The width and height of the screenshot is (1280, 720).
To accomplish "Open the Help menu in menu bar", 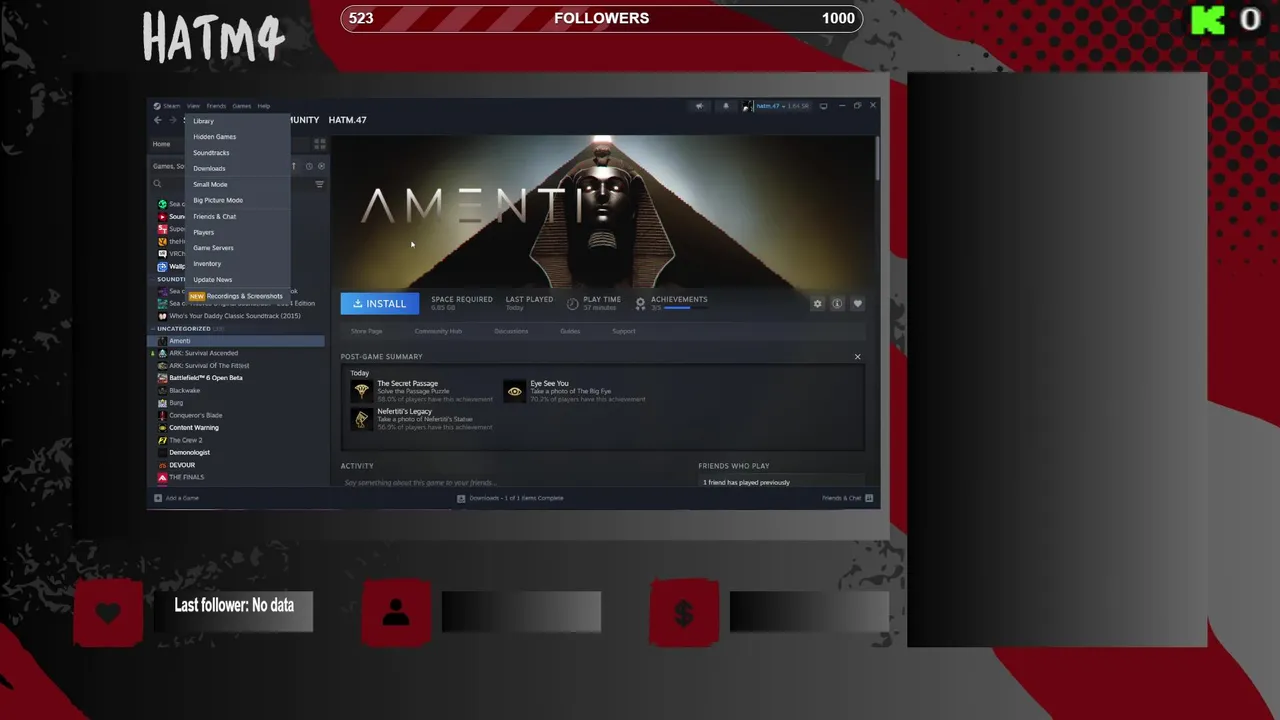I will 263,106.
